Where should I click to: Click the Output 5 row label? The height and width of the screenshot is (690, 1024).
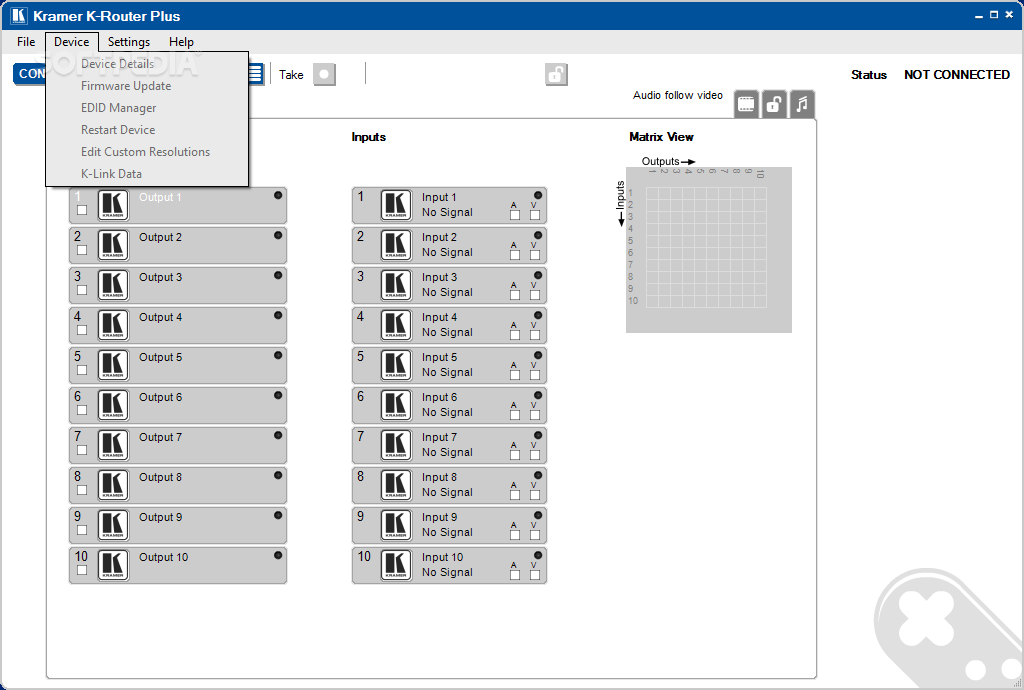(x=161, y=358)
